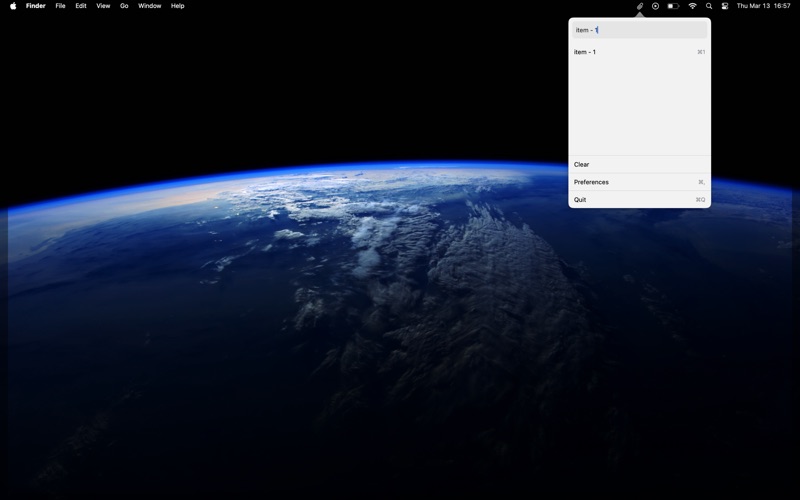Open Preferences from the clipboard menu
Image resolution: width=800 pixels, height=500 pixels.
click(x=639, y=182)
